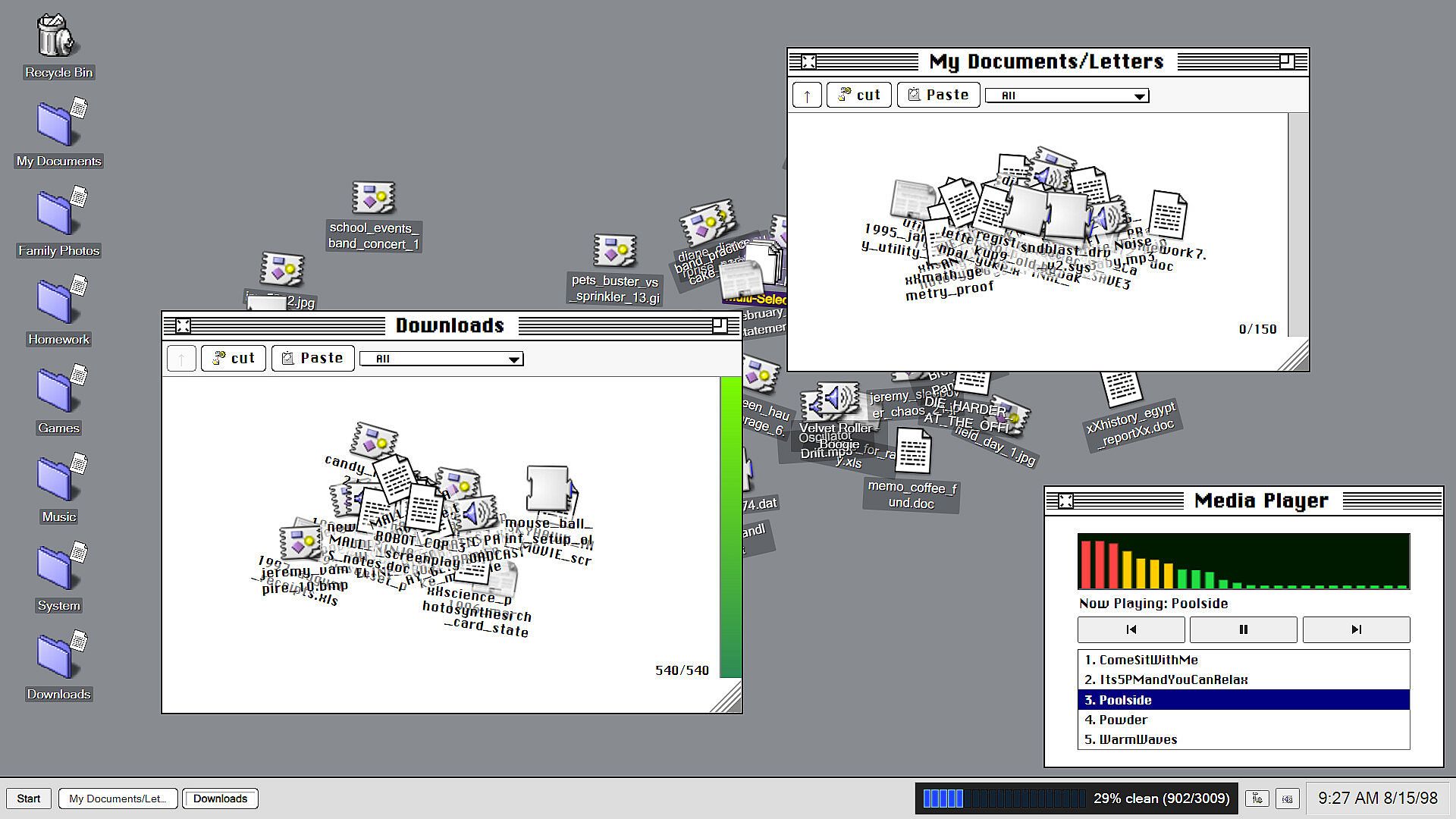Click the gray capacity bar in Letters window
The image size is (1456, 819).
1298,224
